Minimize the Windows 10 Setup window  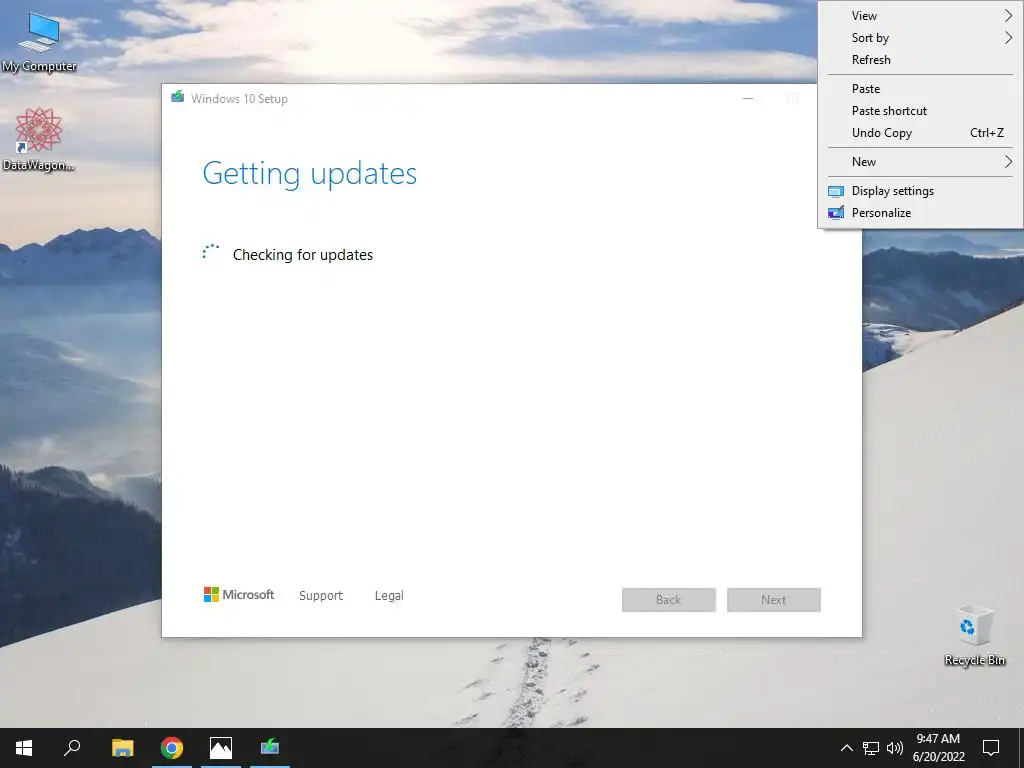point(748,99)
